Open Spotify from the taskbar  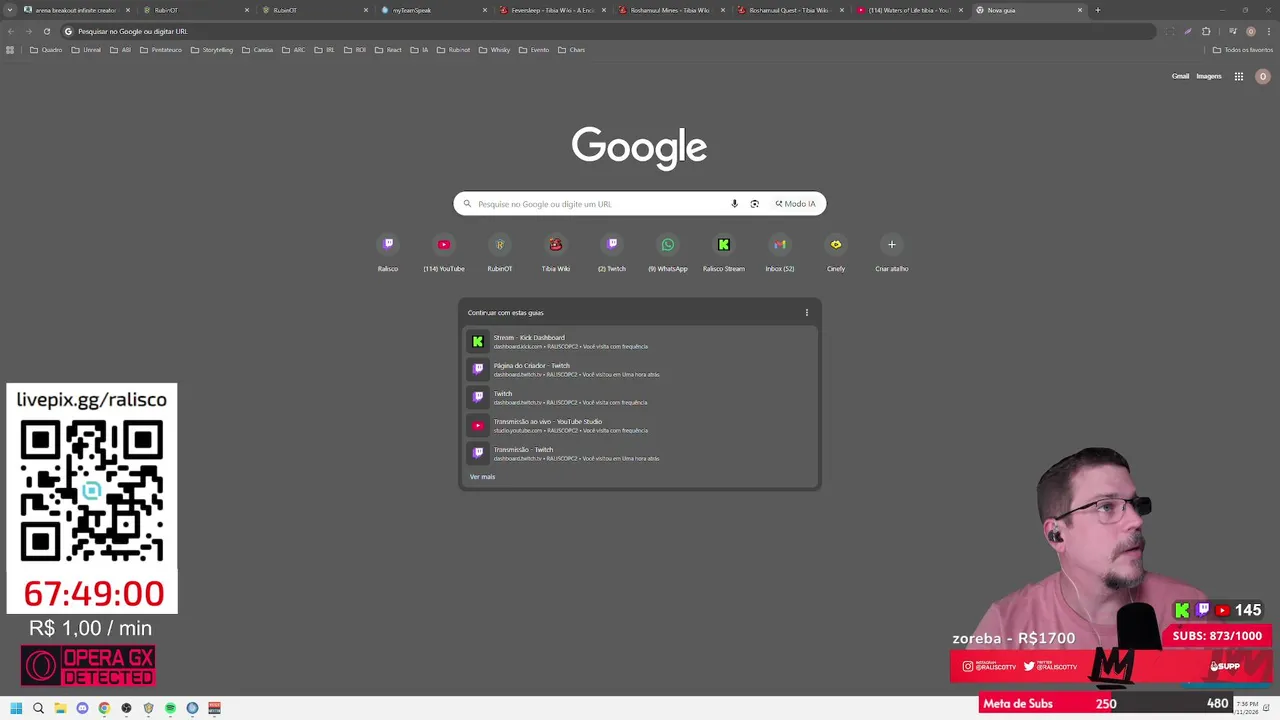pyautogui.click(x=170, y=708)
